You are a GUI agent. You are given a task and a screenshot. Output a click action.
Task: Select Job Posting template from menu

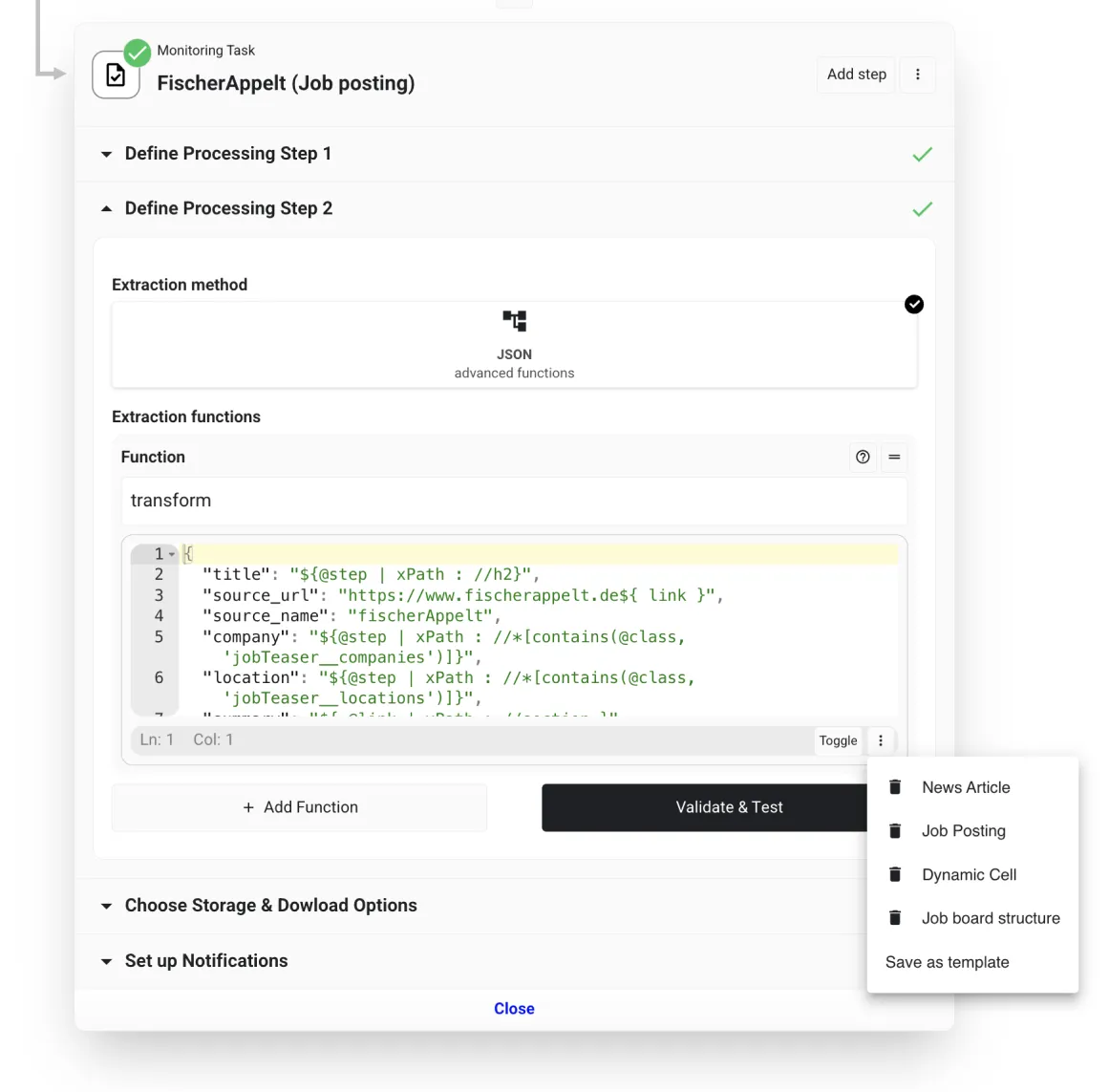pyautogui.click(x=963, y=831)
